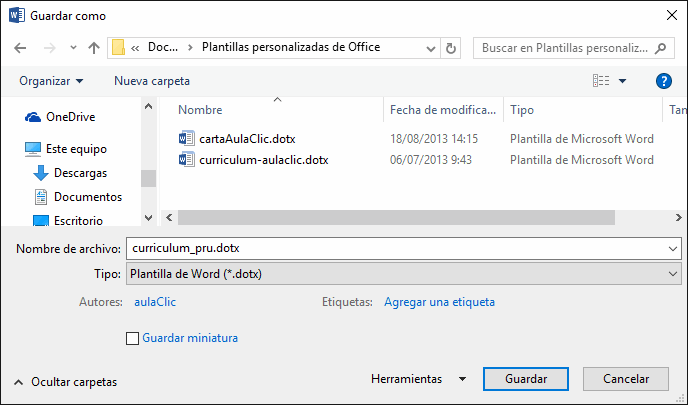Click the Word icon beside curriculum-aulaclic.dotx
Viewport: 688px width, 405px height.
(185, 160)
